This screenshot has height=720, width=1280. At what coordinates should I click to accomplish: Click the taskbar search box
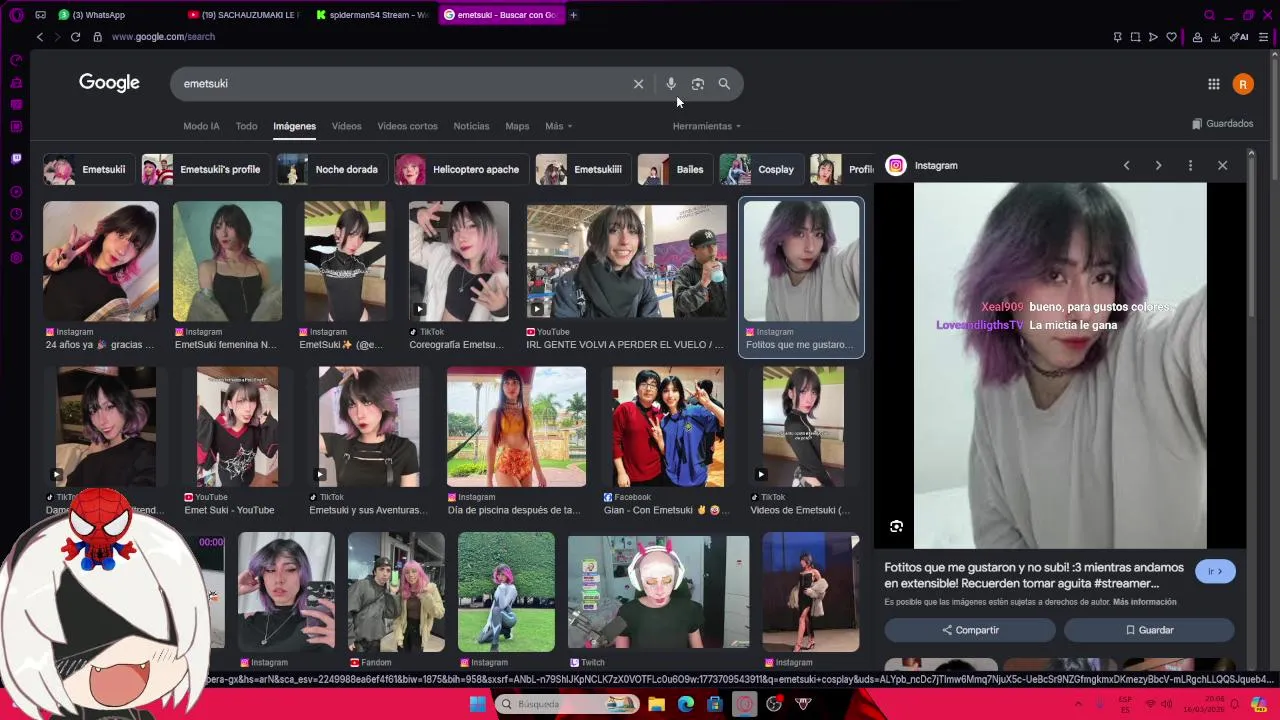coord(567,704)
